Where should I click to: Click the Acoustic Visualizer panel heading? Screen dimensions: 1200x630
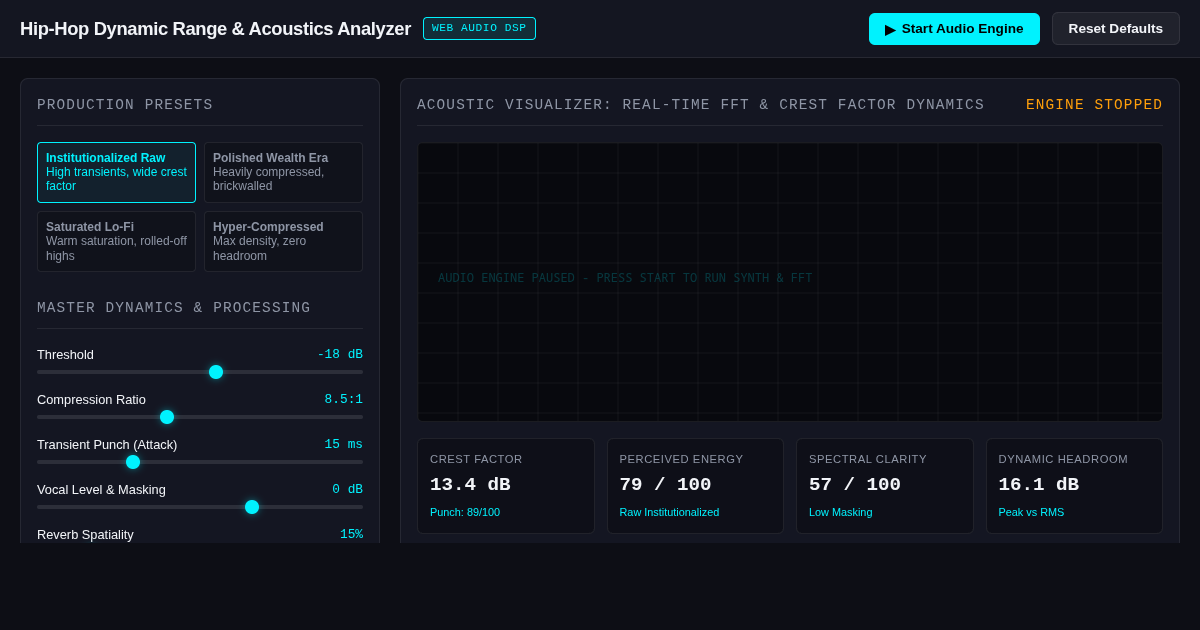pos(701,105)
